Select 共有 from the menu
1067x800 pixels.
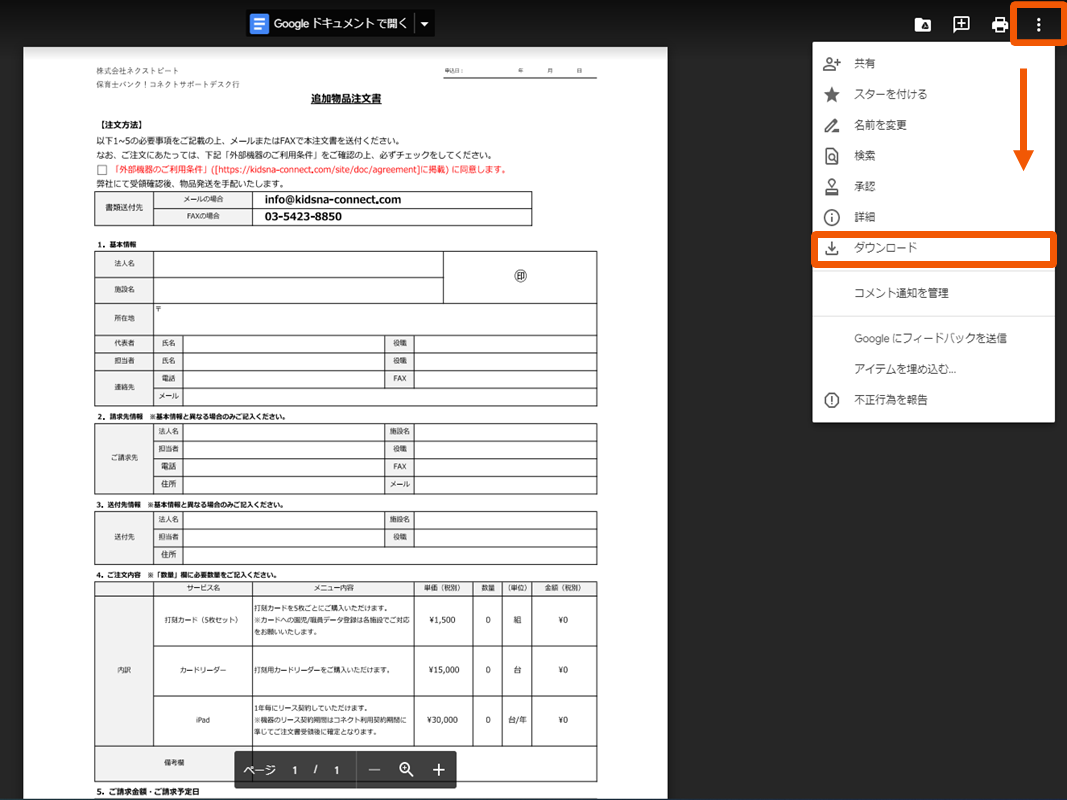click(864, 64)
